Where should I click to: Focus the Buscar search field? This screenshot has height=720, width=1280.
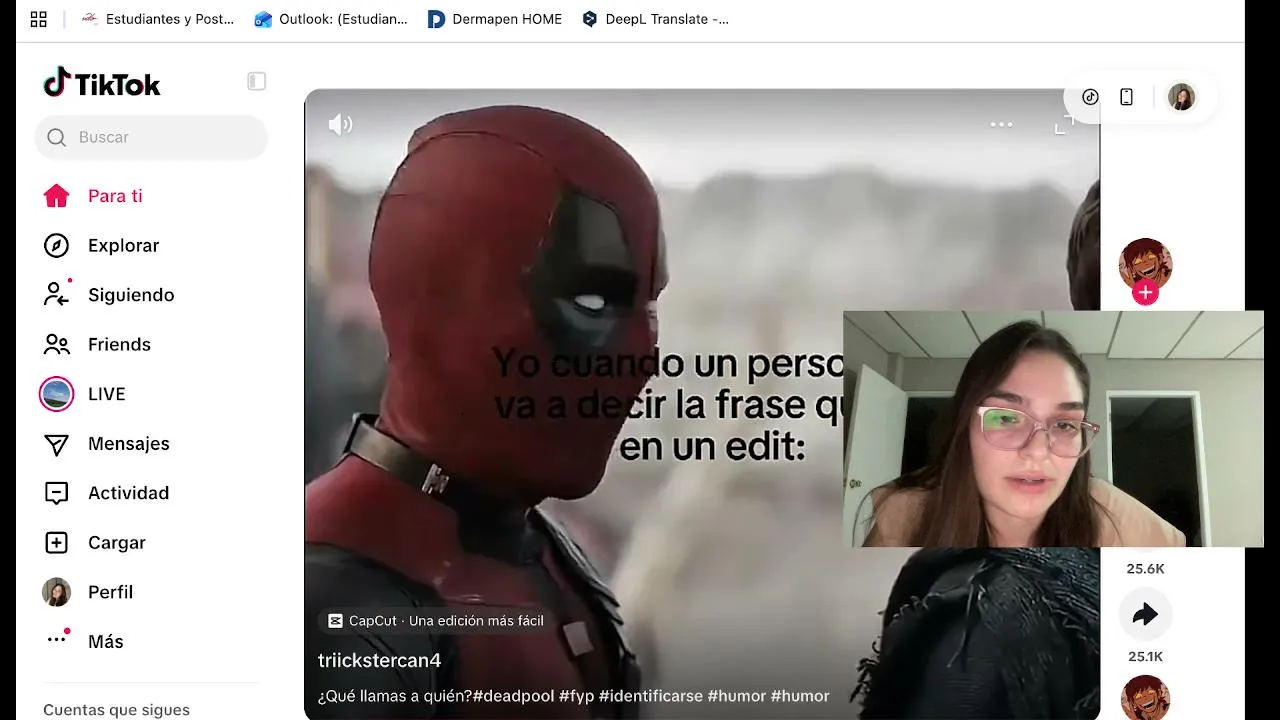click(151, 137)
